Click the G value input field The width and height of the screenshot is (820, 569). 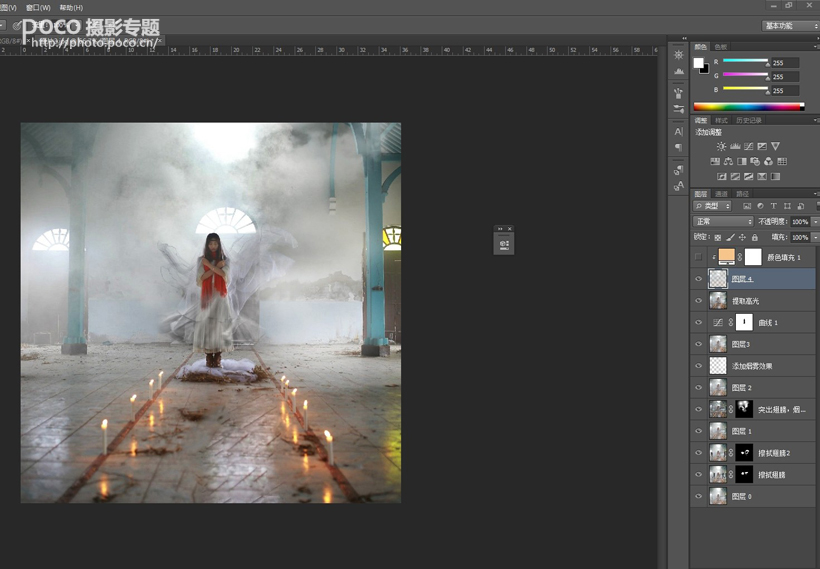(785, 77)
